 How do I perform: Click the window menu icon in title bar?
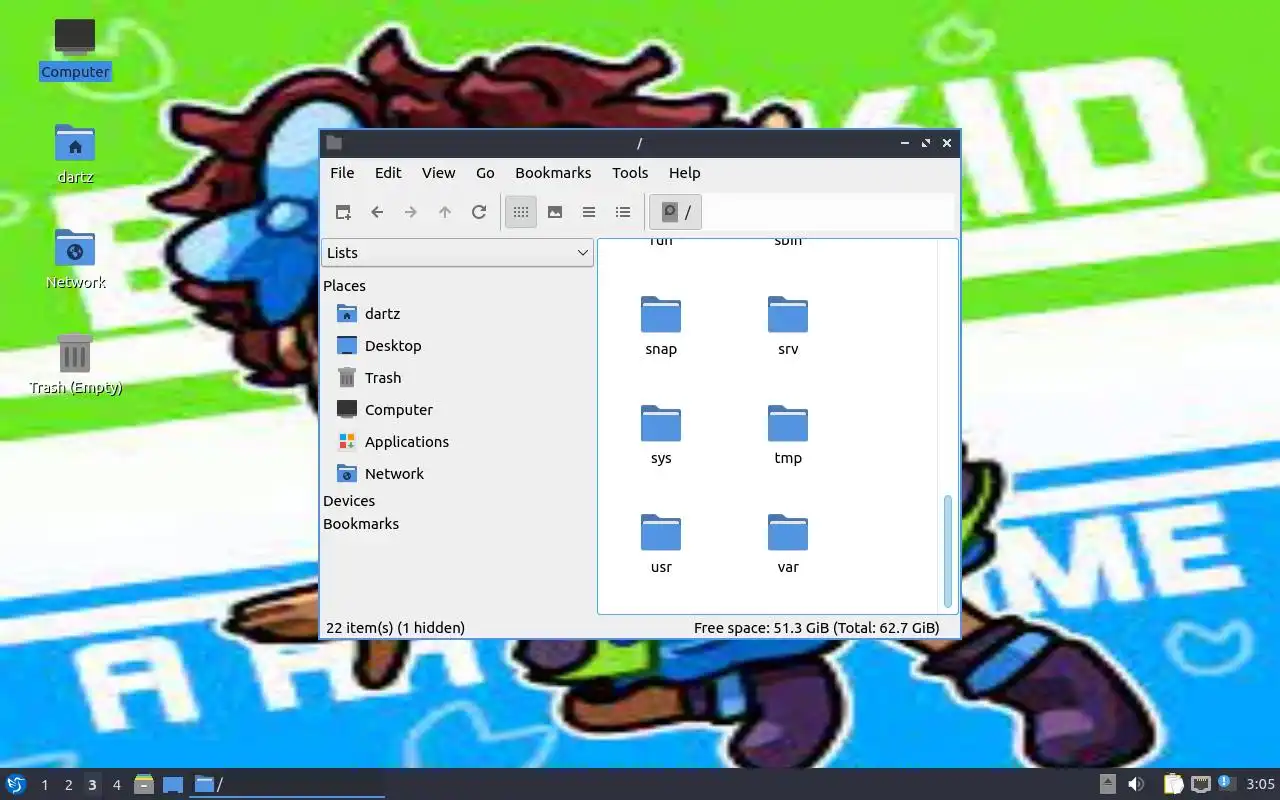click(334, 143)
